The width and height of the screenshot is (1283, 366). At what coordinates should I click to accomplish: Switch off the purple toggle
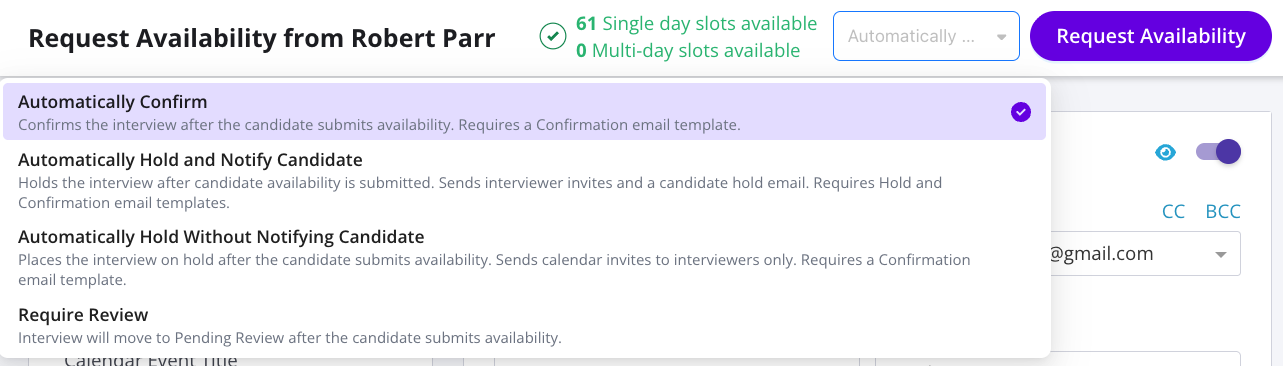[1218, 152]
